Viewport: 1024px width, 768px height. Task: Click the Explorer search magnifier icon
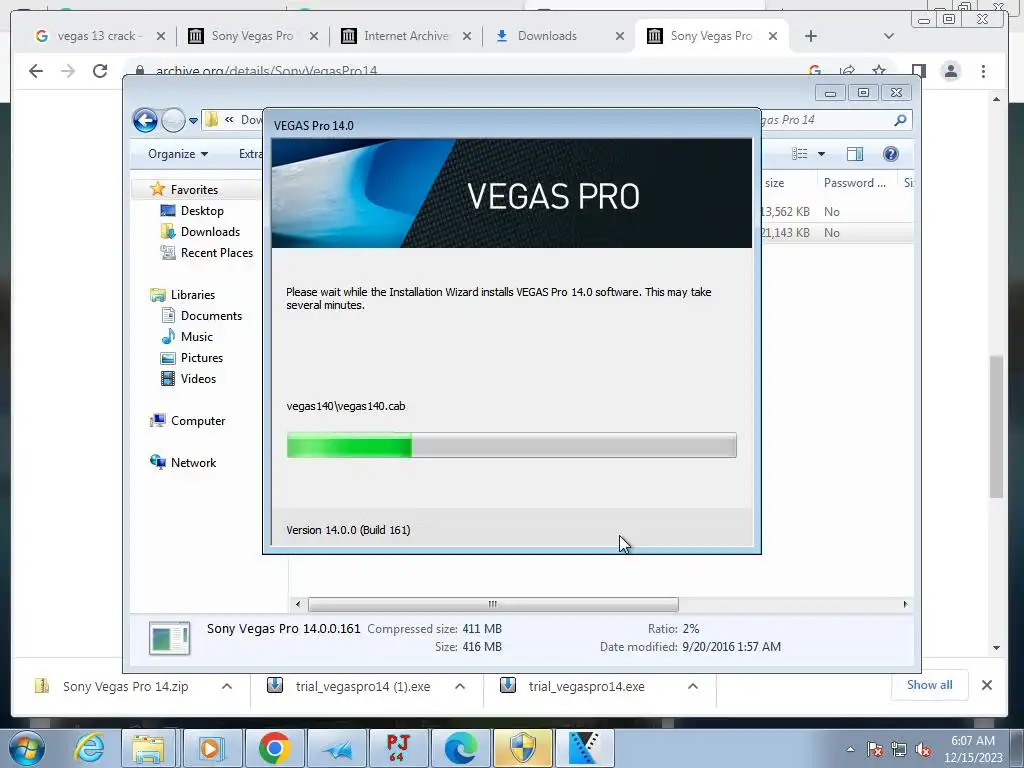(900, 120)
